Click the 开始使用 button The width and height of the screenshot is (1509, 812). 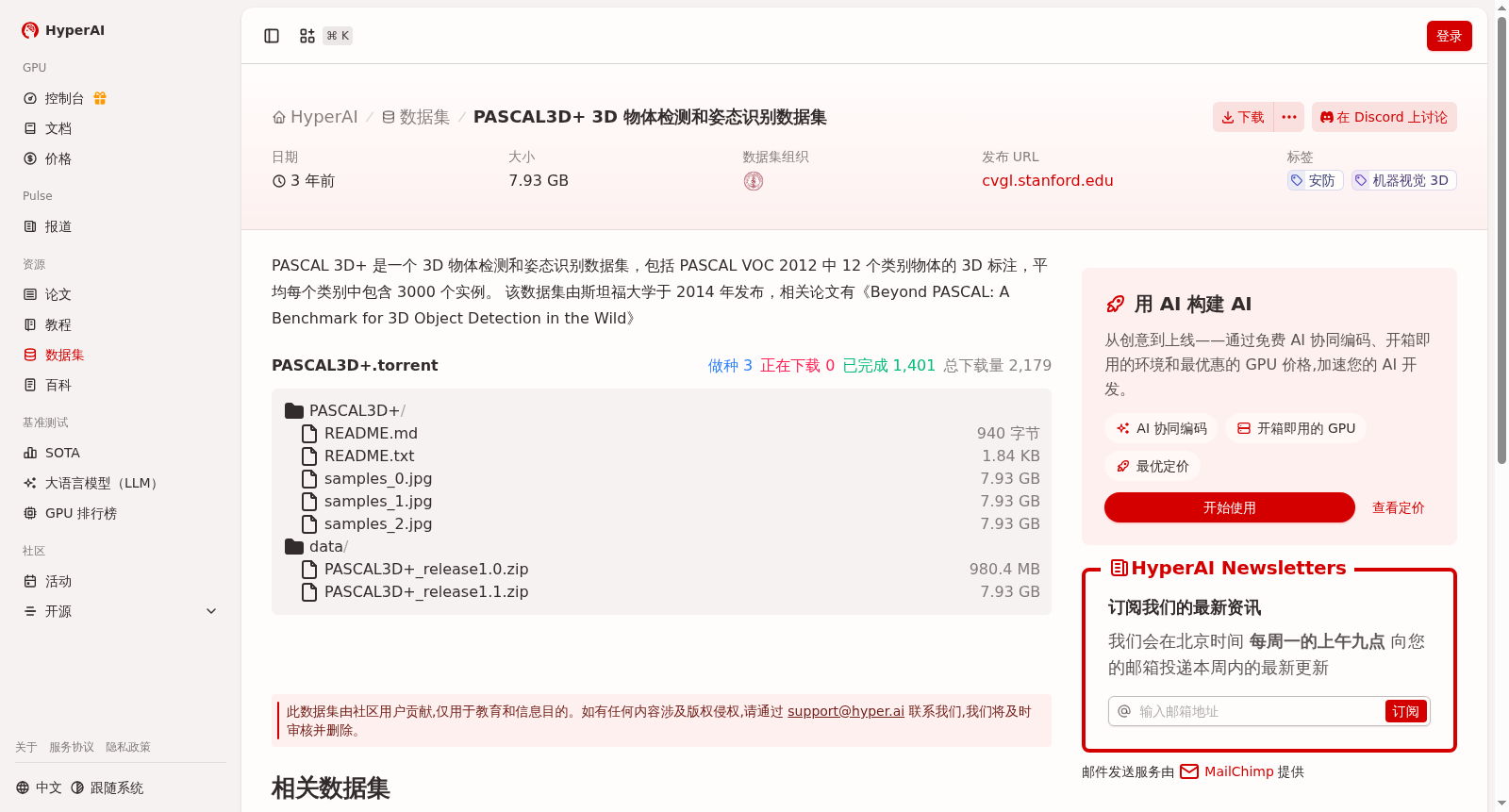point(1229,507)
